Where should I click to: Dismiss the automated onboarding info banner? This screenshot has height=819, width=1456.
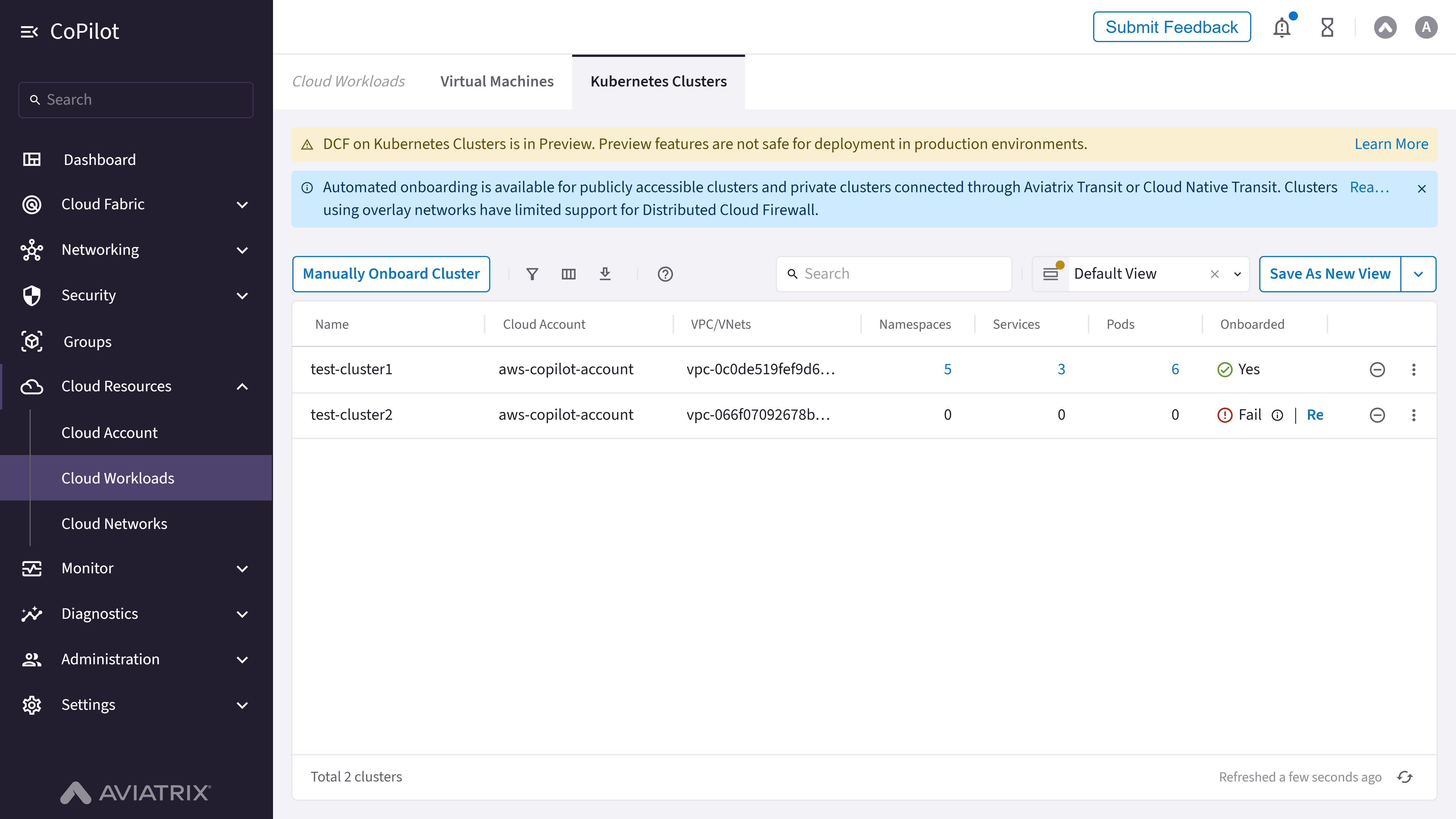[x=1422, y=189]
